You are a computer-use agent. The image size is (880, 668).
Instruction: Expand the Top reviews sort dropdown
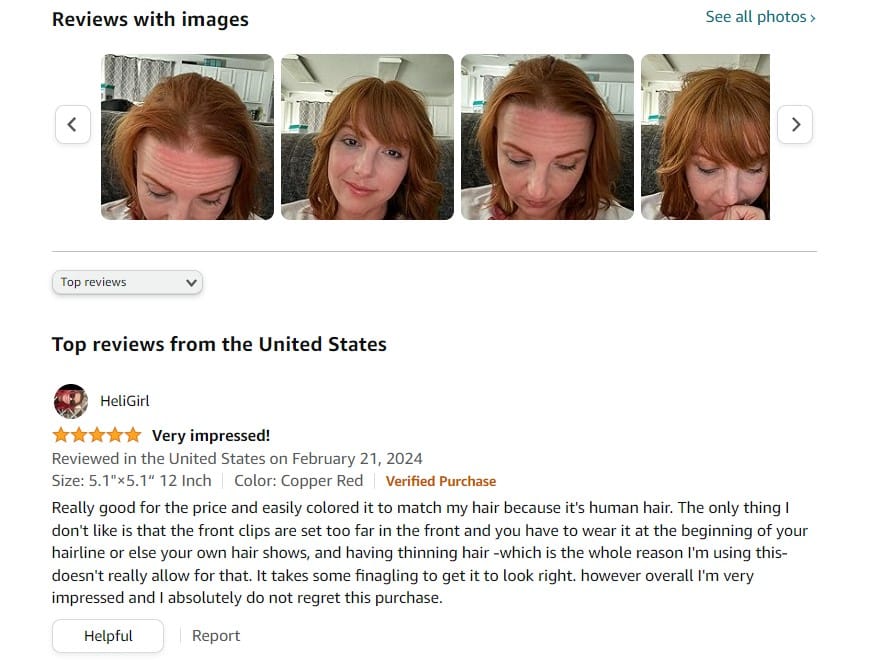(x=127, y=282)
